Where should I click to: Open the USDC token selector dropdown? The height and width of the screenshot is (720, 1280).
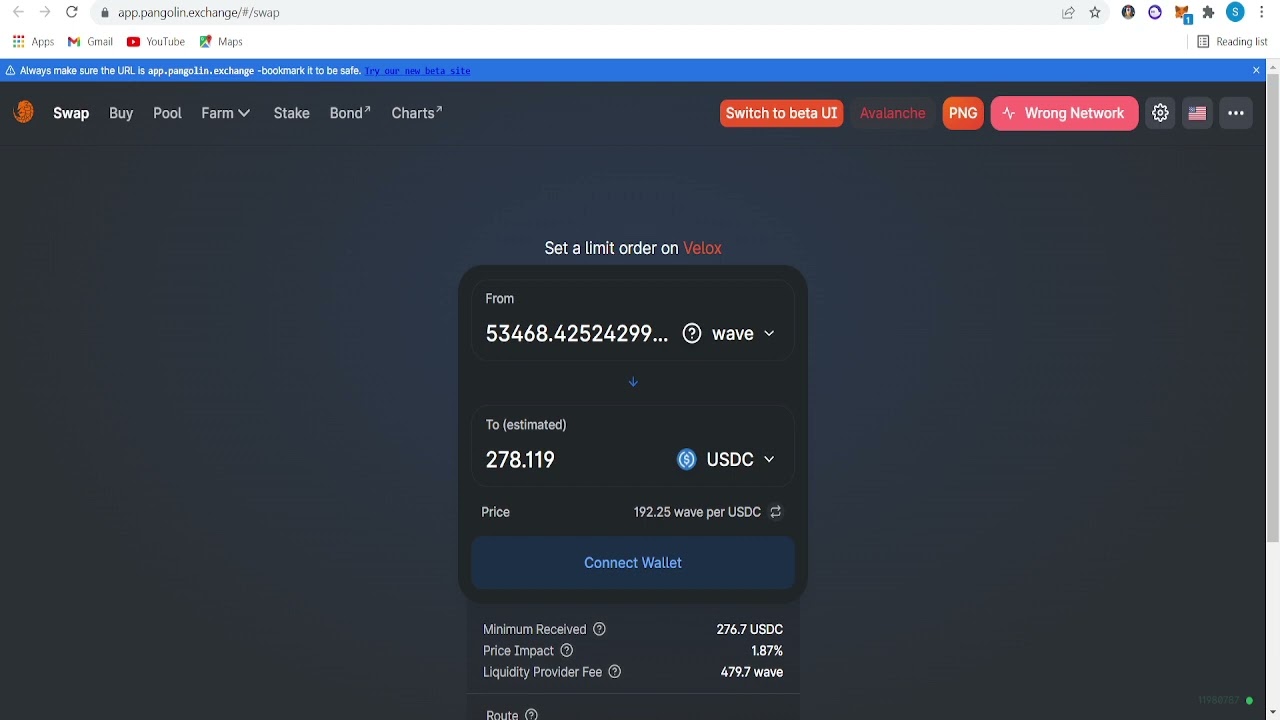(727, 459)
